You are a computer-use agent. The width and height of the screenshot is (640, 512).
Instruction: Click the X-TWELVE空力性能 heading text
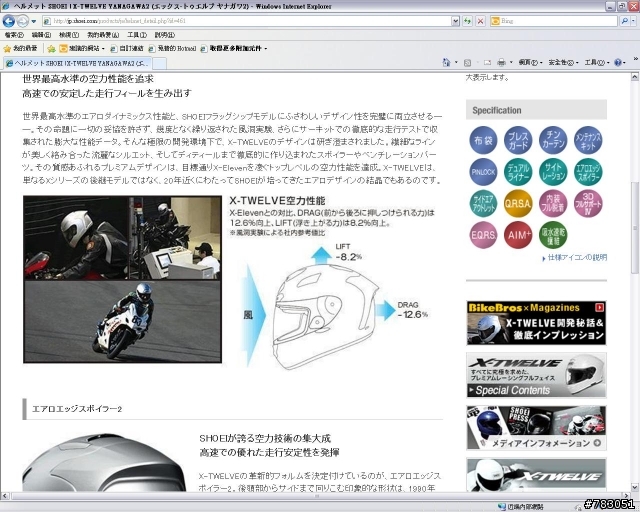tap(277, 200)
